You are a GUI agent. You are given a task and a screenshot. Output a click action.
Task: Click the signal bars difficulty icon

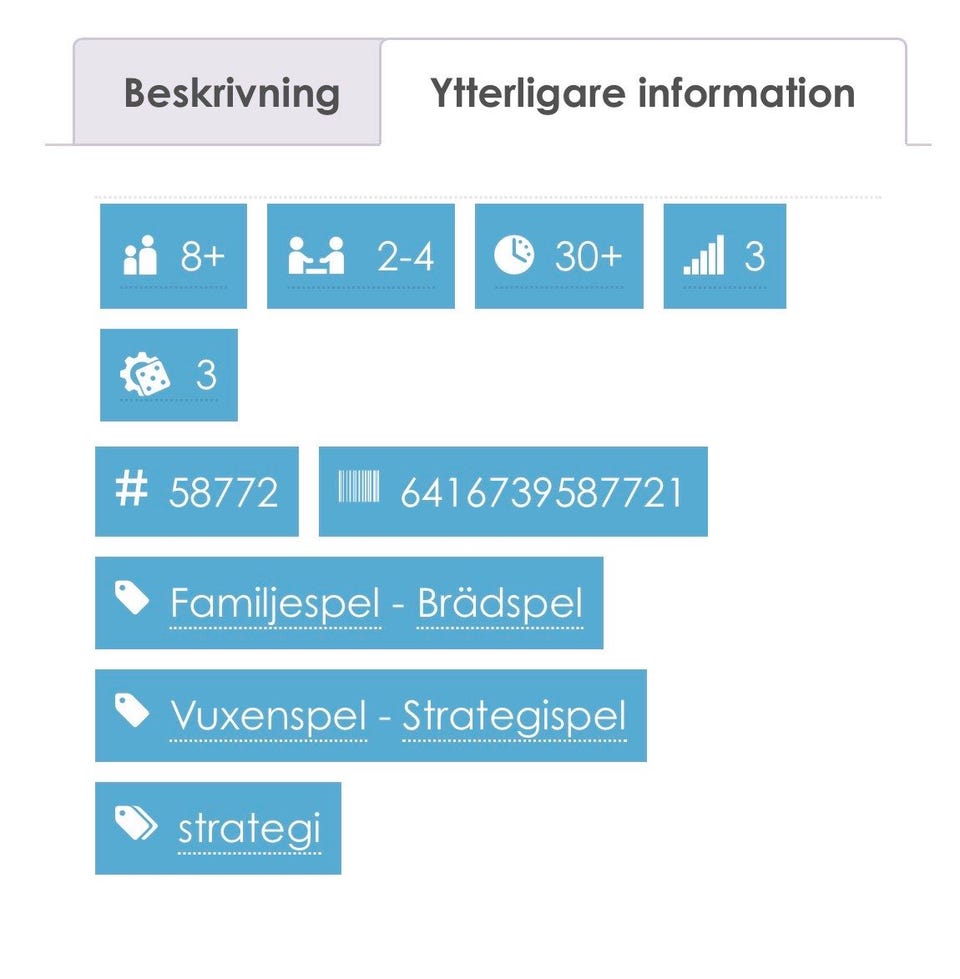(703, 255)
